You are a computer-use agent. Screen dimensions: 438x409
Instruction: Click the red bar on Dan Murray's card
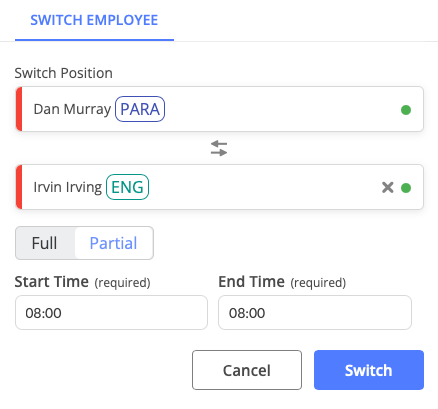pos(19,109)
